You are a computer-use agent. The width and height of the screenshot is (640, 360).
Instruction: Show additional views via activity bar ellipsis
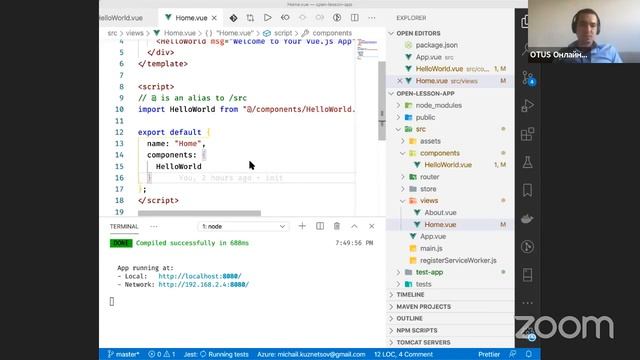click(527, 303)
